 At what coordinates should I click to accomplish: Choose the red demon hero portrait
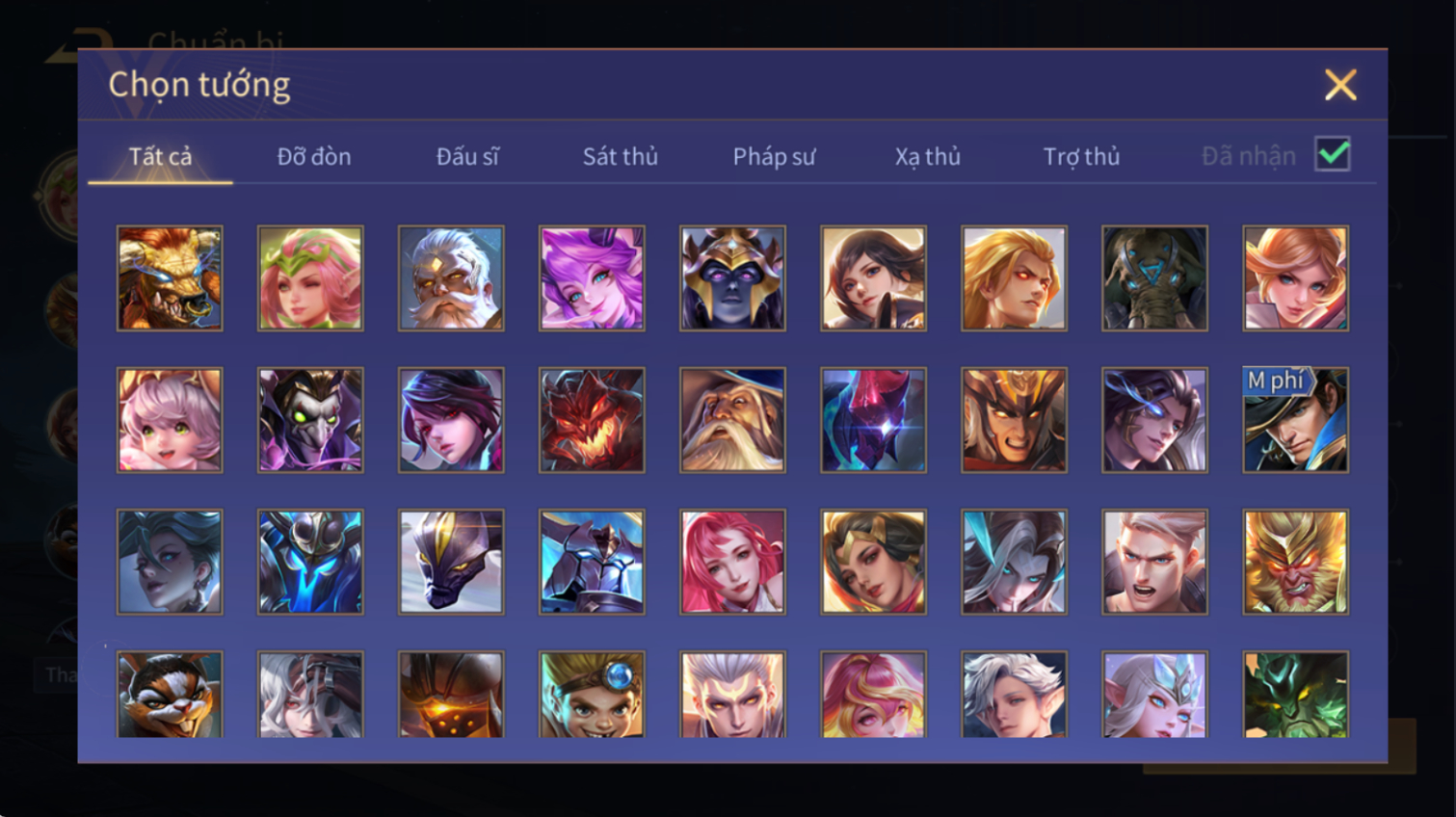coord(592,420)
